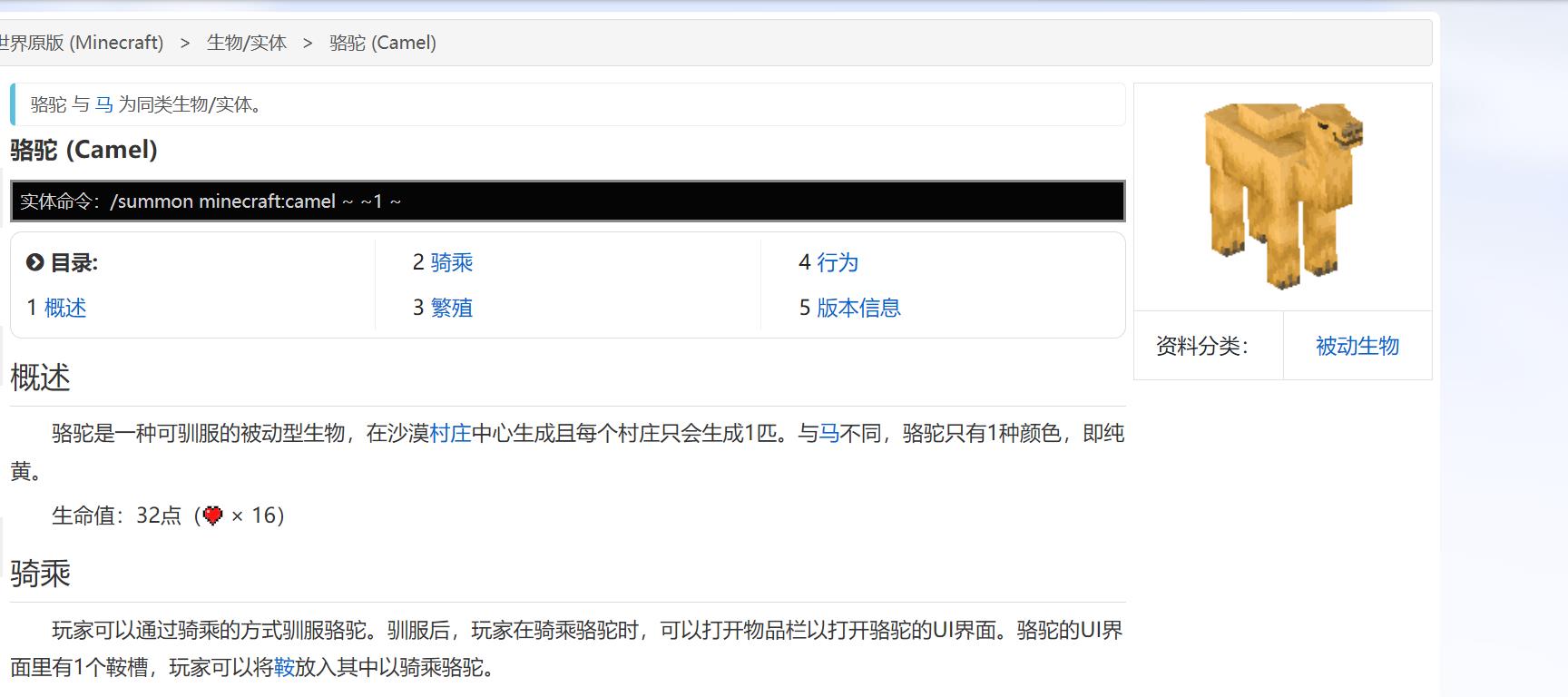Click the 概述 section heading
1568x697 pixels.
click(x=40, y=378)
